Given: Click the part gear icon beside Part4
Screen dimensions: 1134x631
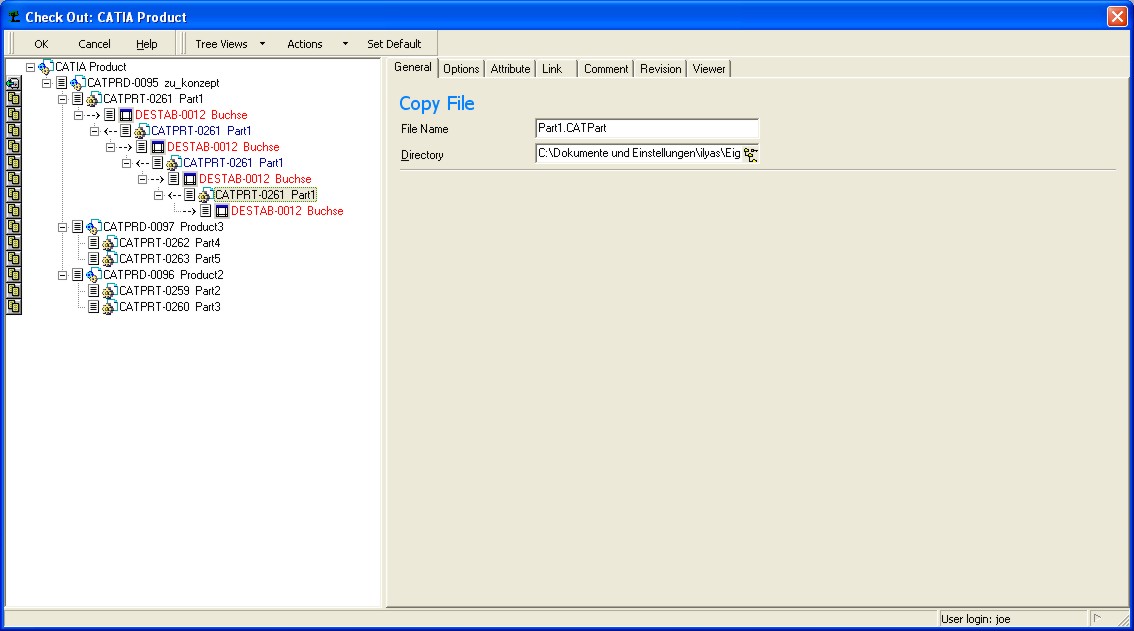Looking at the screenshot, I should tap(109, 243).
